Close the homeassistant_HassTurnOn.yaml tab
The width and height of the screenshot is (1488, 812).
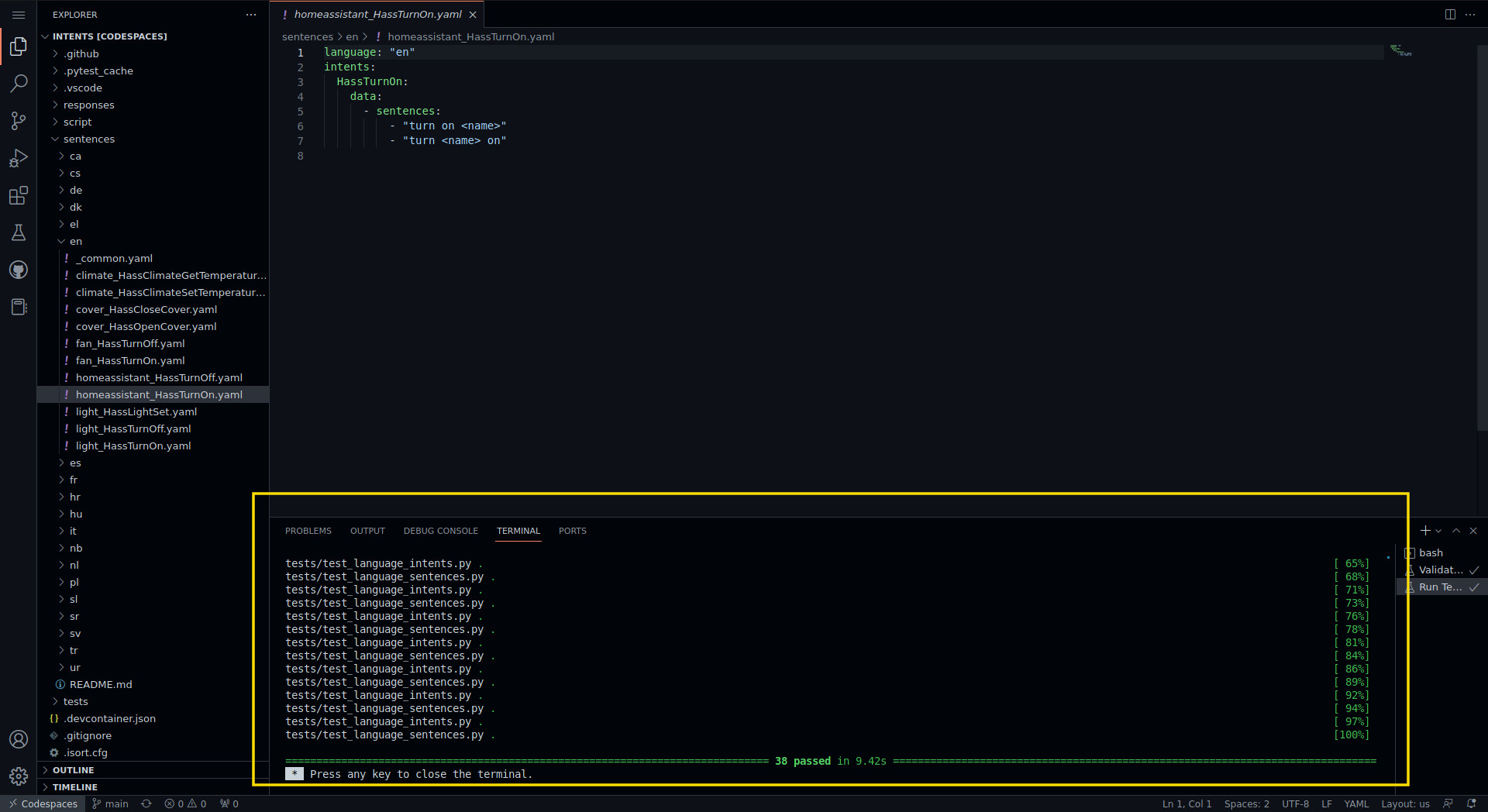[473, 15]
